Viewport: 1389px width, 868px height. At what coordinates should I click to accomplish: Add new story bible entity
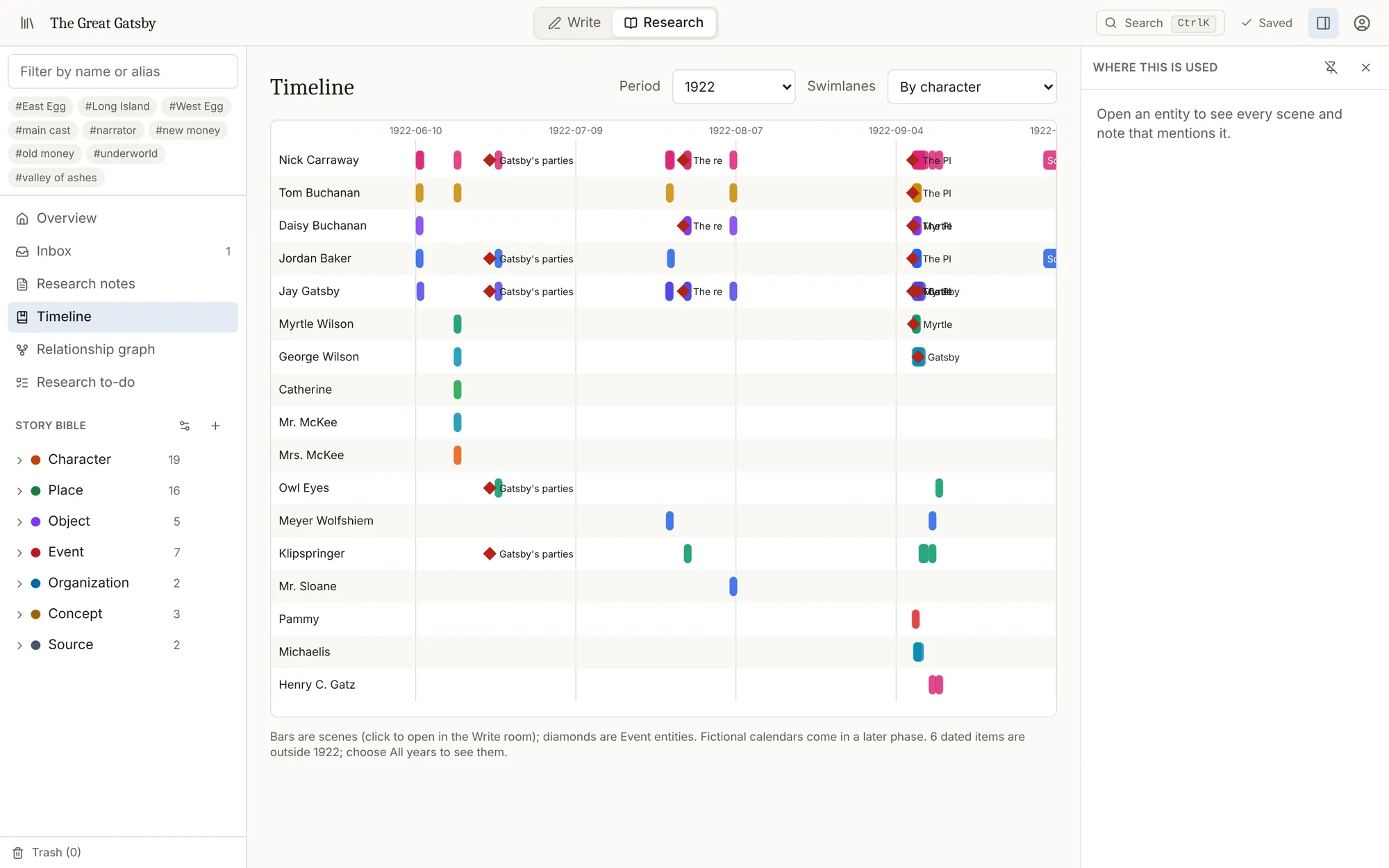[x=215, y=426]
